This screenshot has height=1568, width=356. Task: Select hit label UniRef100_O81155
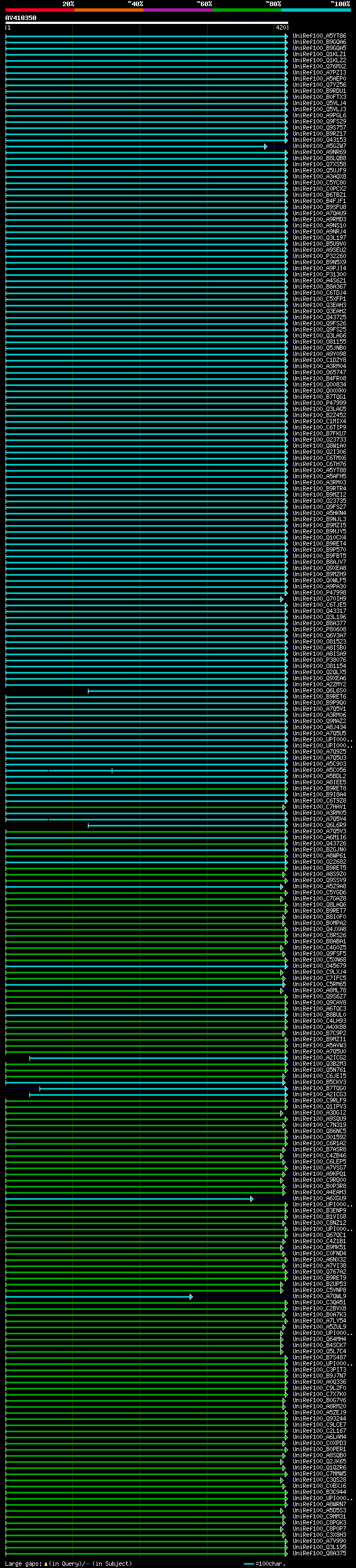(319, 342)
